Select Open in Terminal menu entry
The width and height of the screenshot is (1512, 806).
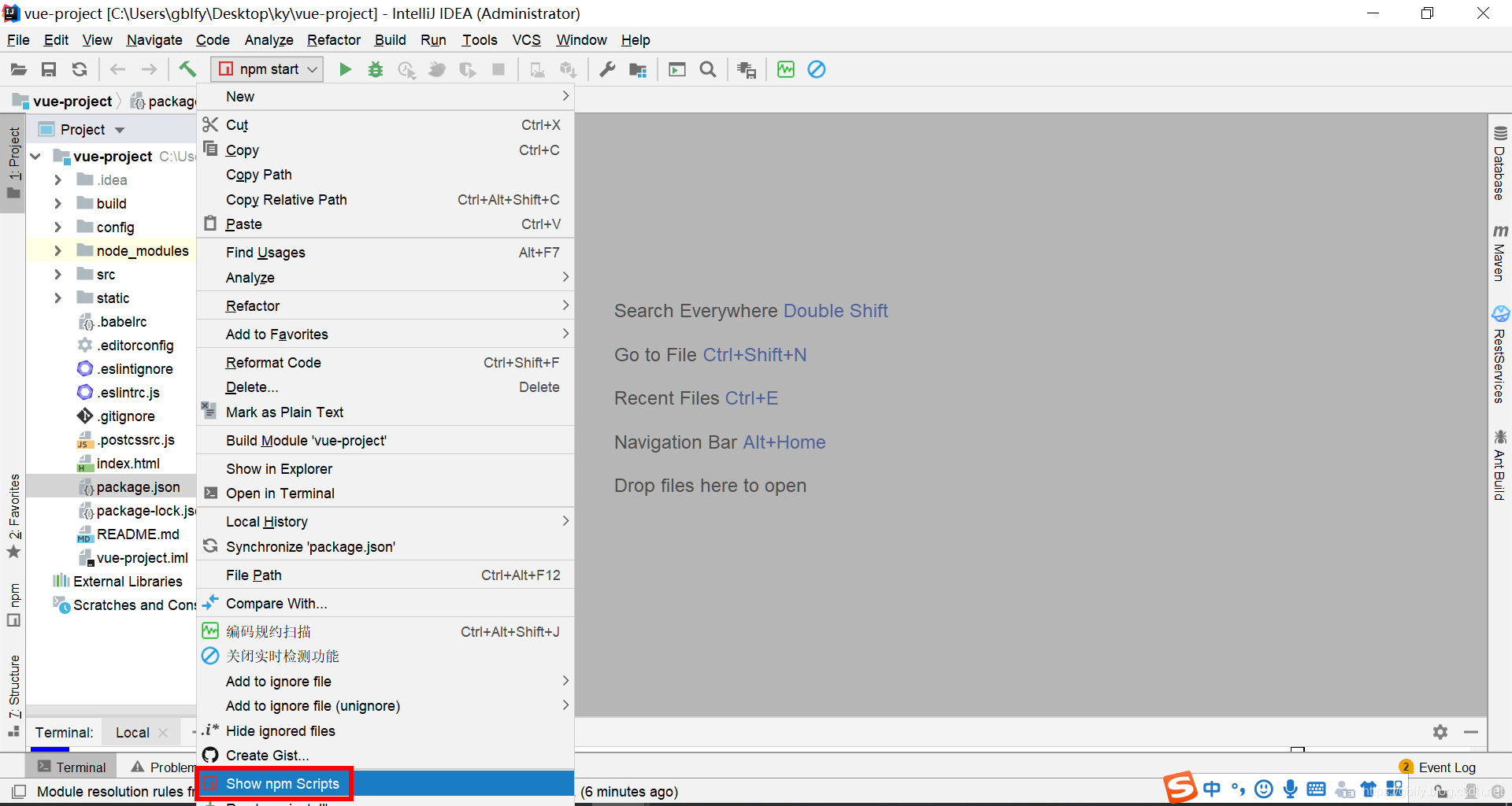pos(385,494)
